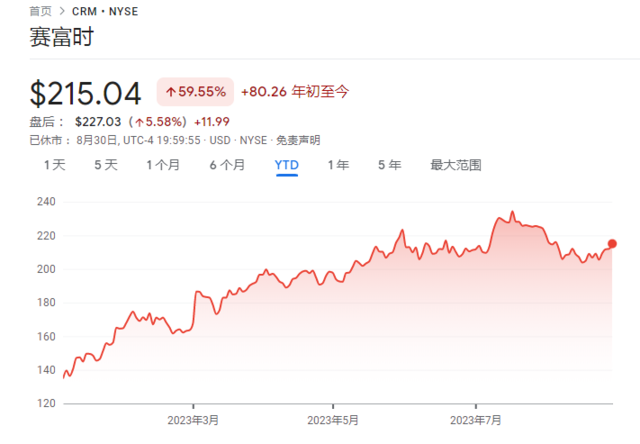
Task: Select the YTD range tab
Action: point(287,165)
